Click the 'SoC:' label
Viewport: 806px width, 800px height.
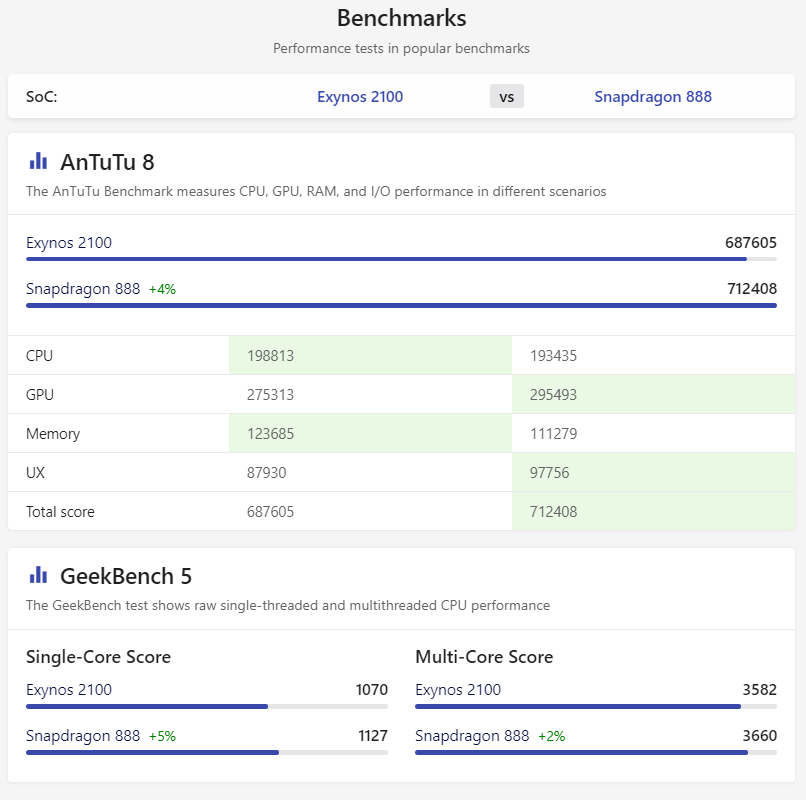pyautogui.click(x=42, y=97)
